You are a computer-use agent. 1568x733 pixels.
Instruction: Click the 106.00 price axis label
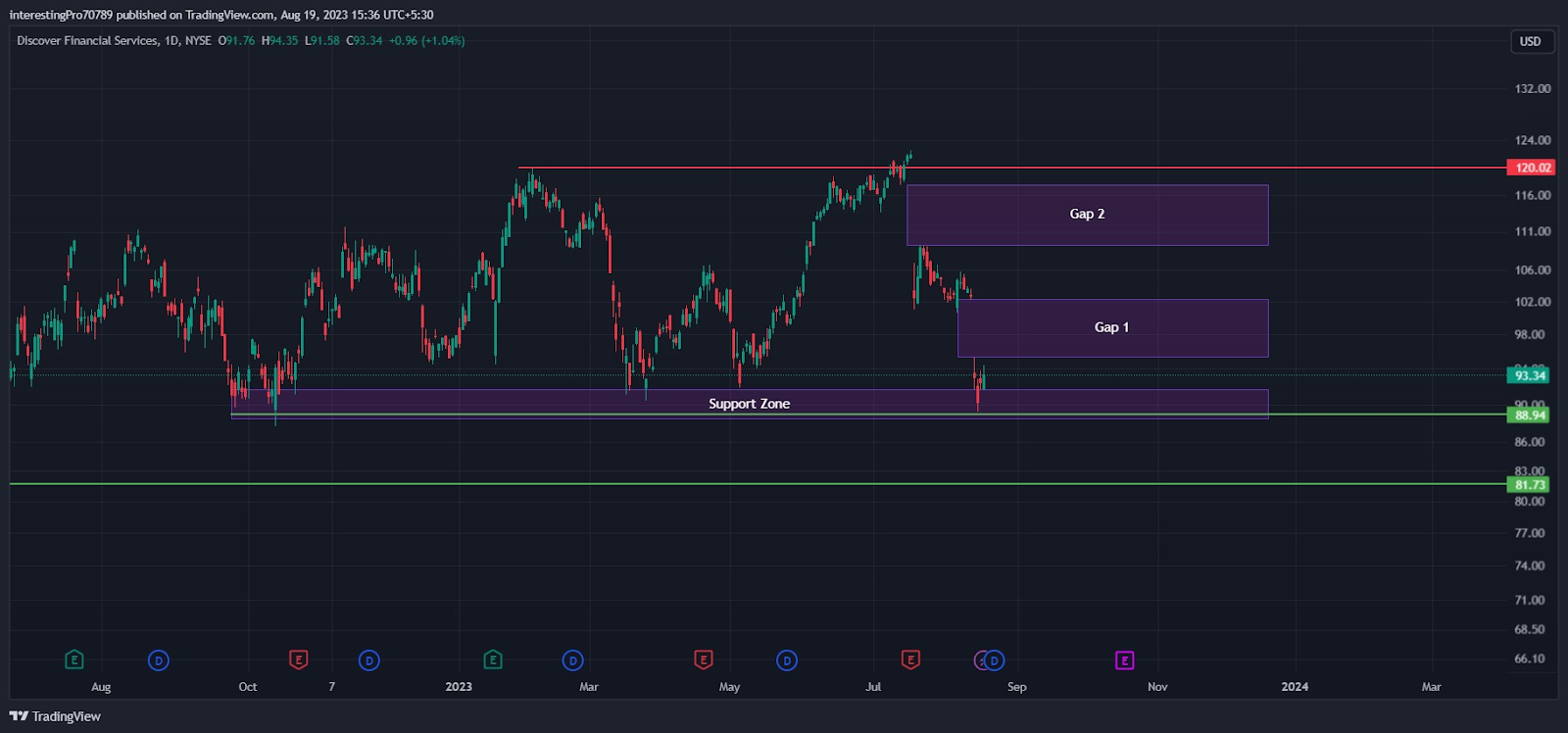[1533, 269]
